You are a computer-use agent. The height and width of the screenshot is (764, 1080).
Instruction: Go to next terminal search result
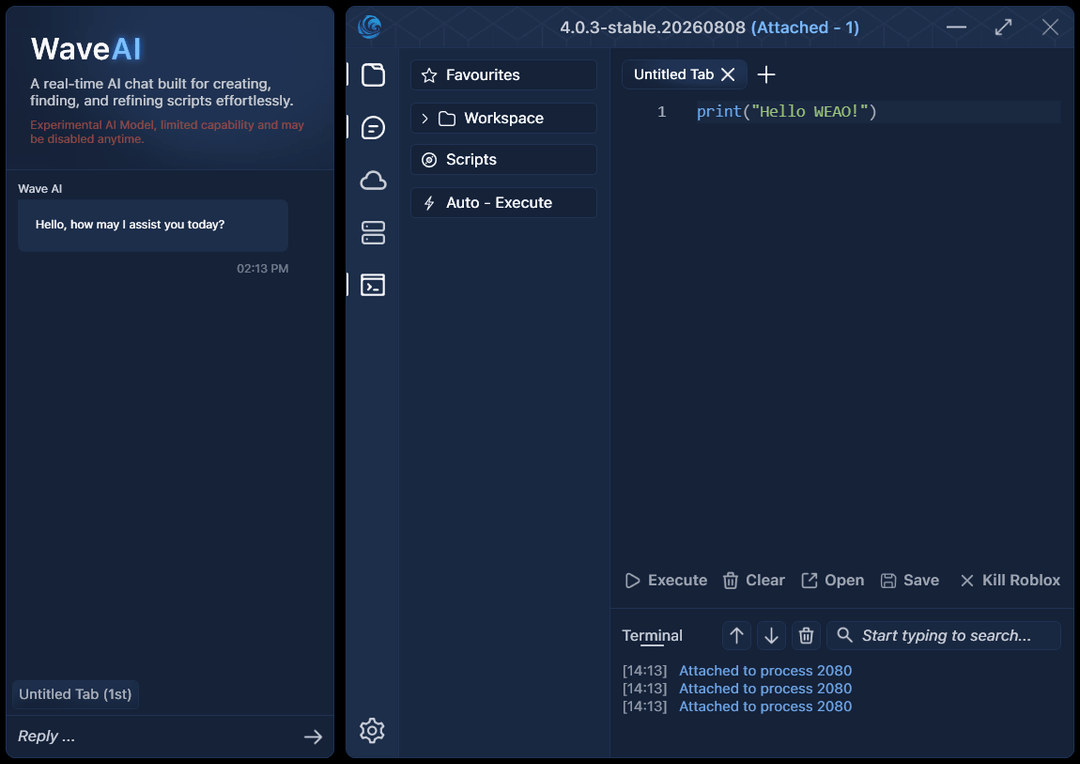771,635
